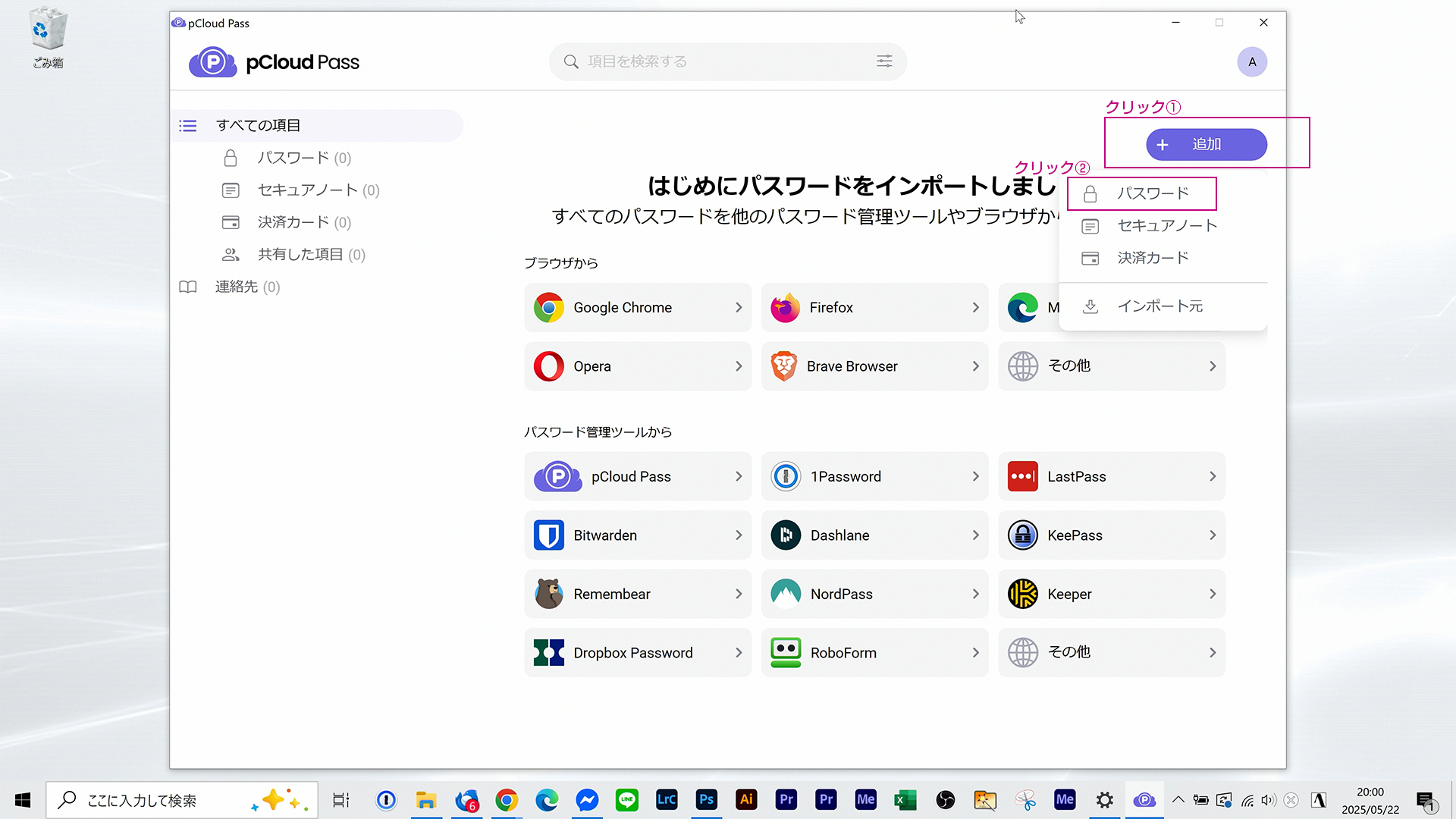Click the RoboForm green icon
The image size is (1456, 819).
(x=786, y=652)
